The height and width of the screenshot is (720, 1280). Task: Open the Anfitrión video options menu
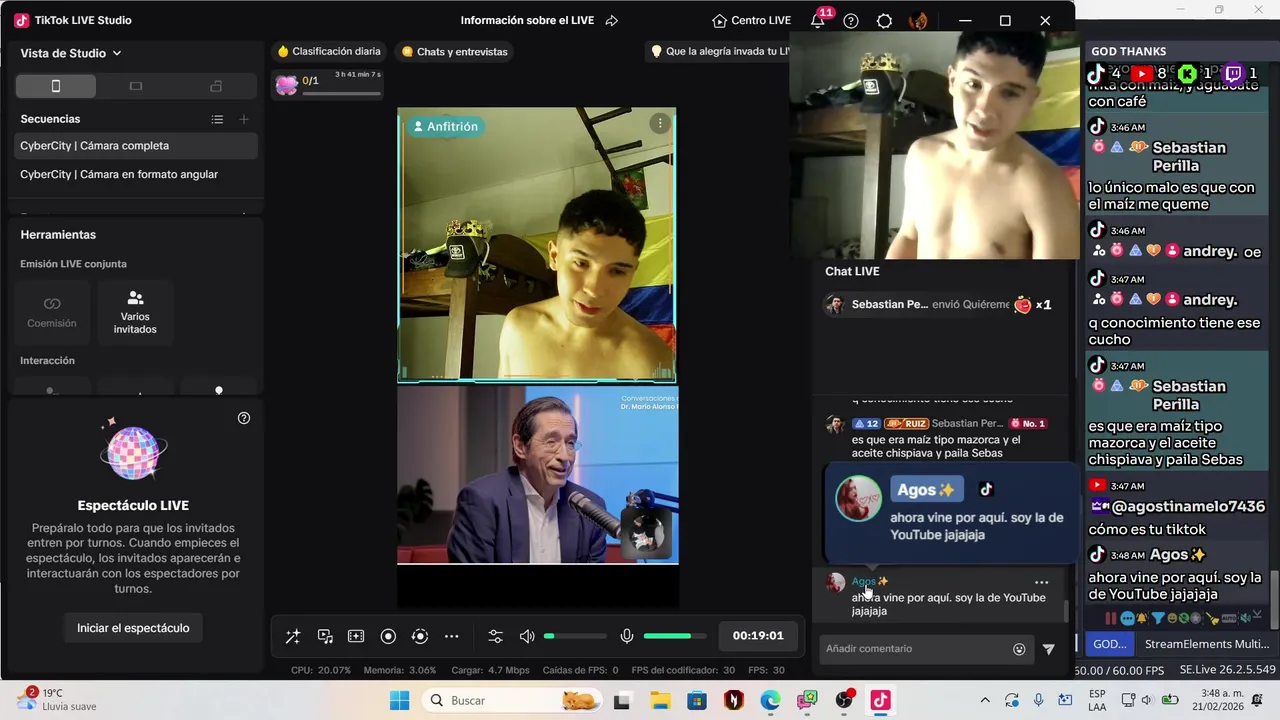[660, 123]
